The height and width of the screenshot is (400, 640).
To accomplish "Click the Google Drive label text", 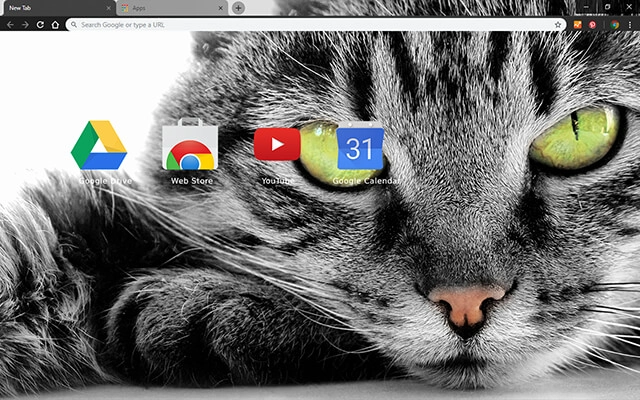I will (105, 181).
